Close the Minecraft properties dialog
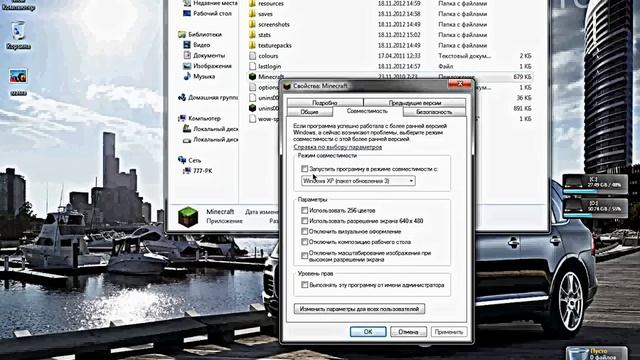This screenshot has height=360, width=640. click(x=460, y=84)
